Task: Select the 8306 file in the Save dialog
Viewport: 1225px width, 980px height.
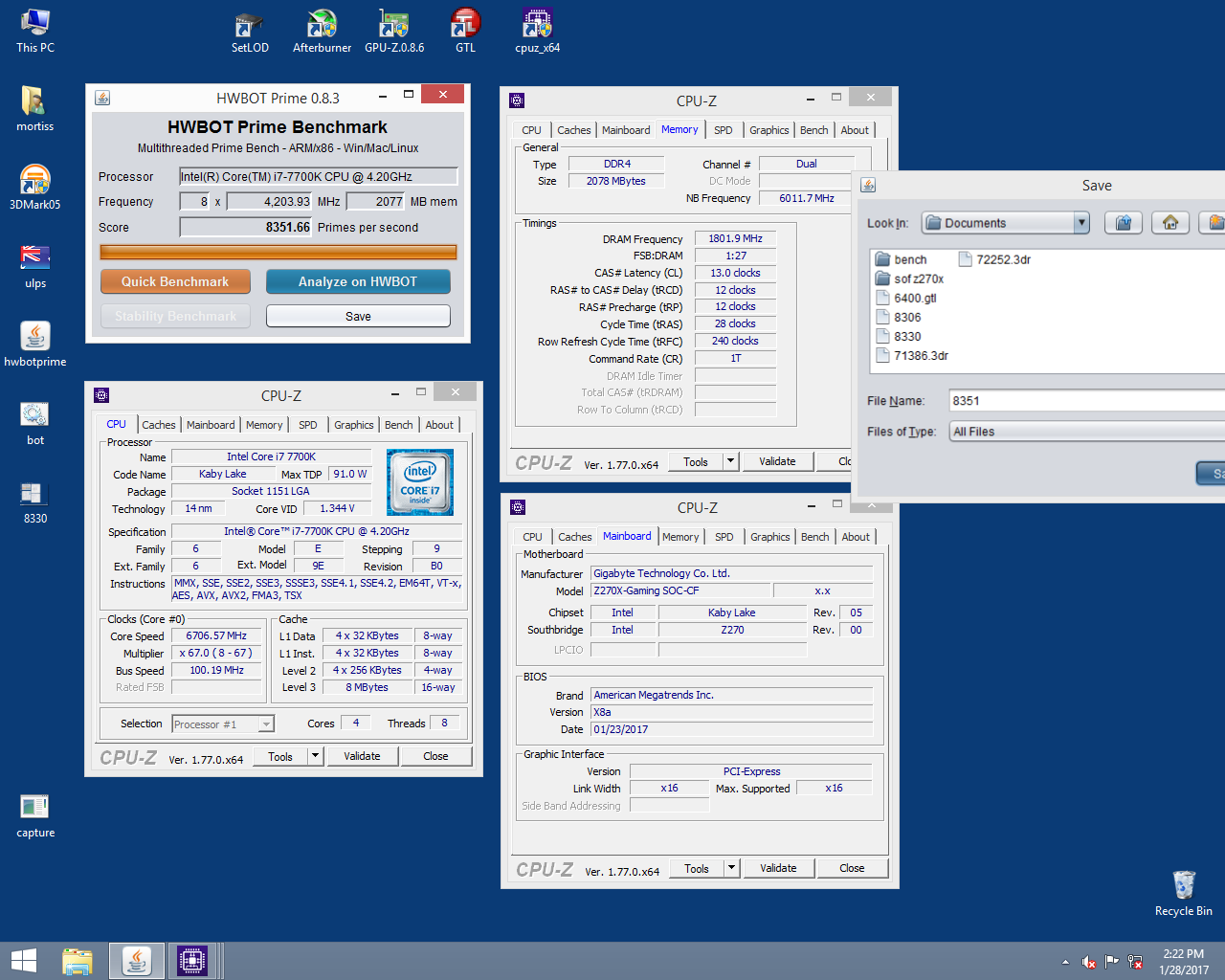Action: (x=899, y=317)
